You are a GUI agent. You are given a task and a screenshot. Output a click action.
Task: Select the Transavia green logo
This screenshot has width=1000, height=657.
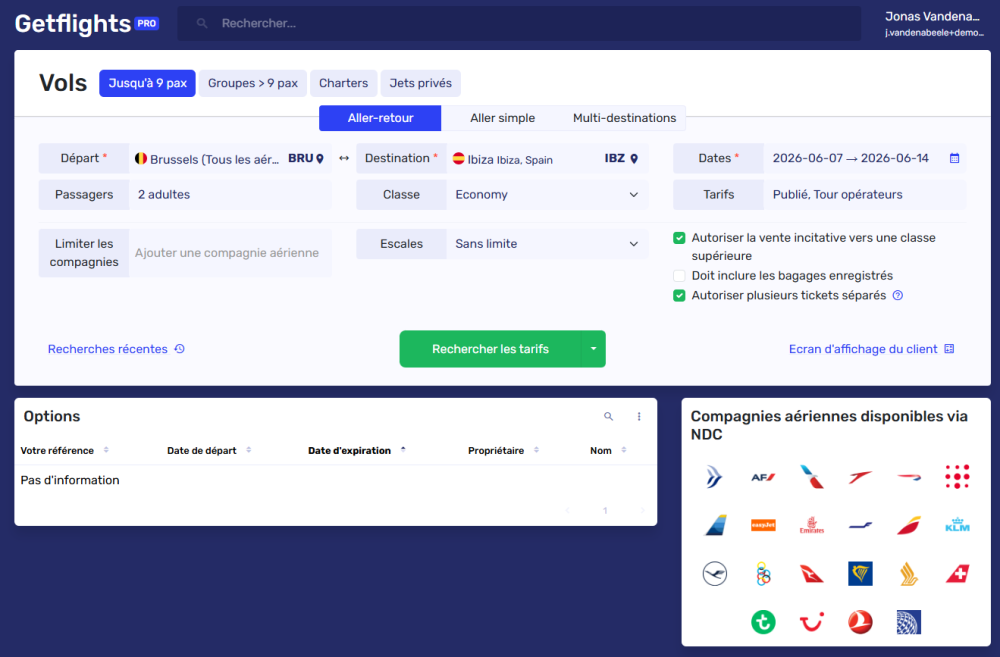click(x=763, y=621)
